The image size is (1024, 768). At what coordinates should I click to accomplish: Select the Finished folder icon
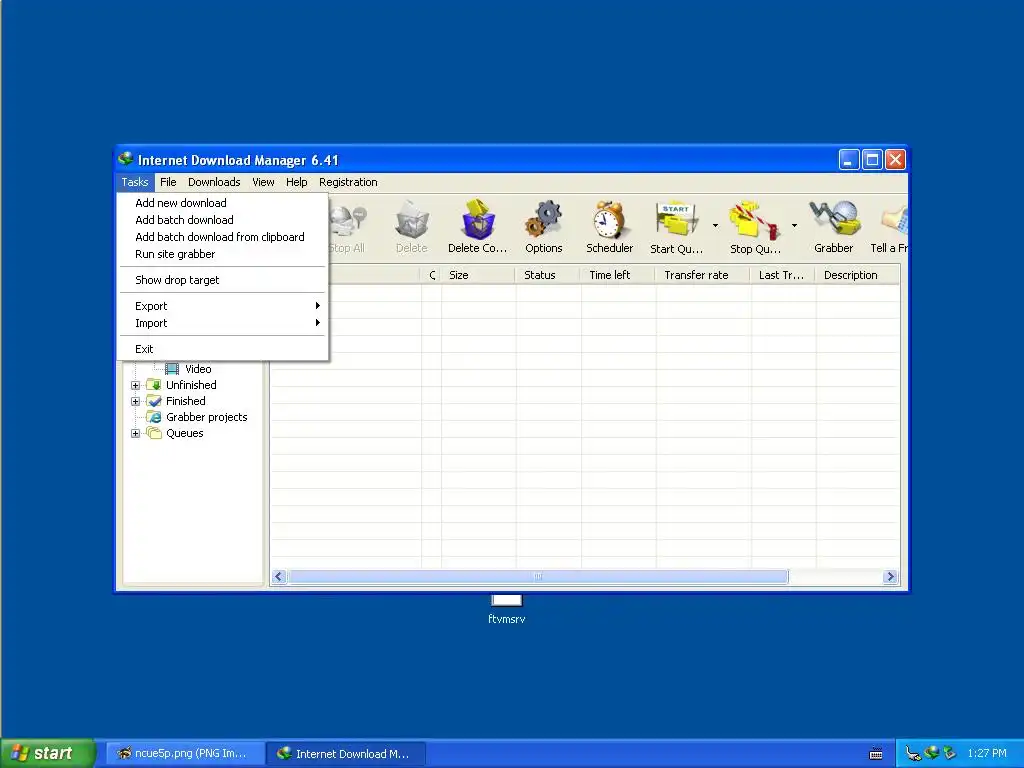(x=153, y=401)
